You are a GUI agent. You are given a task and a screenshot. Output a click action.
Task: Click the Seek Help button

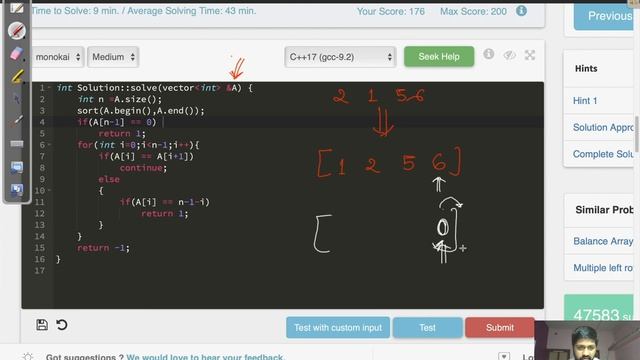click(439, 56)
